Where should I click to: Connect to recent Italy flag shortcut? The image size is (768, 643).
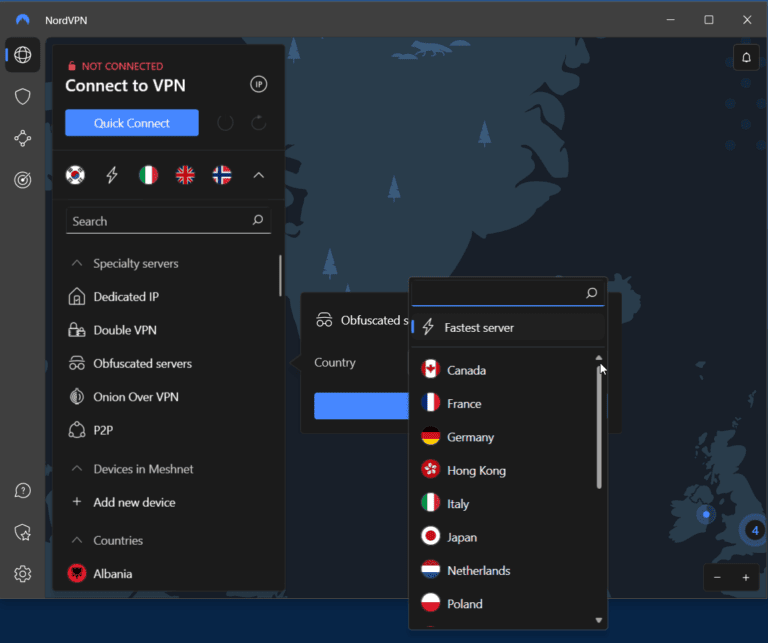click(x=148, y=175)
